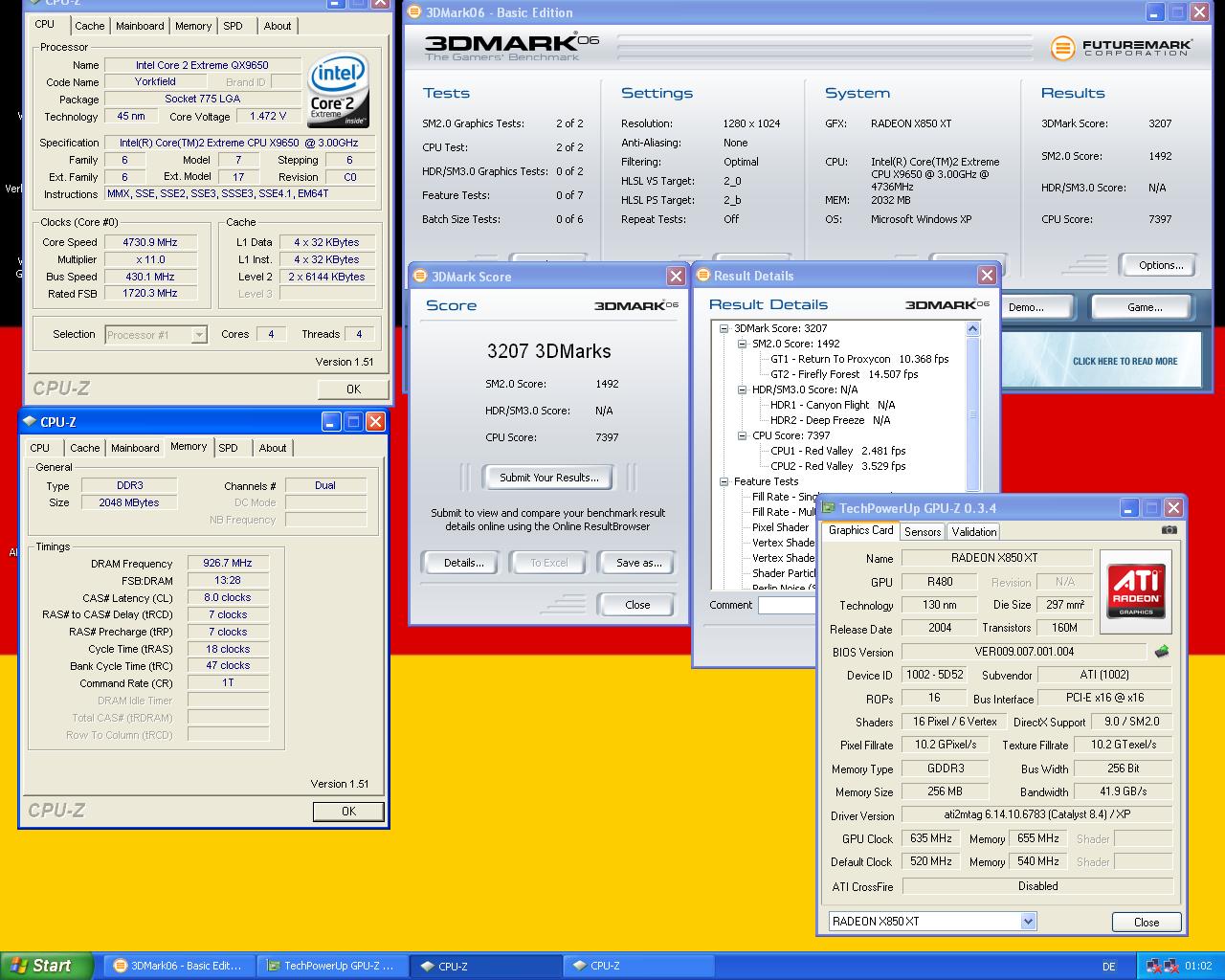Switch to the second CPU-Z taskbar button
Image resolution: width=1225 pixels, height=980 pixels.
click(638, 966)
